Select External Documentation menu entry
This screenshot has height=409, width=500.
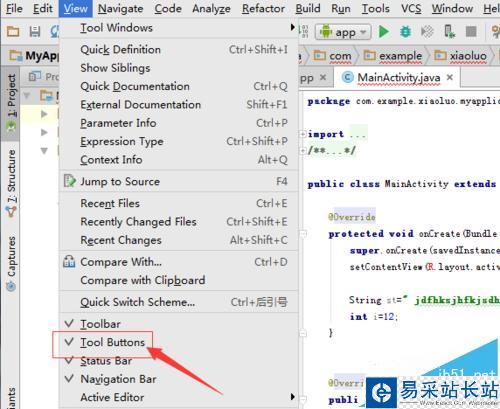(x=179, y=105)
